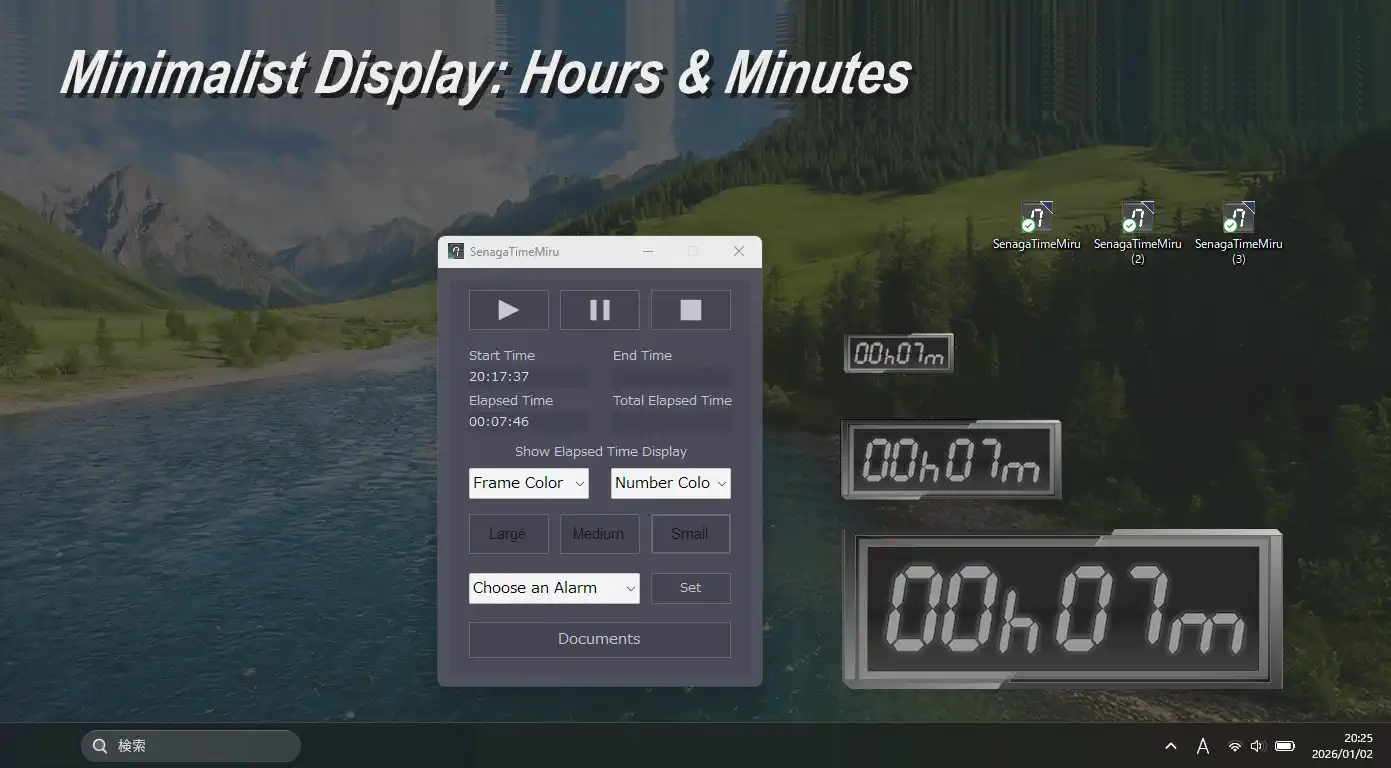This screenshot has width=1391, height=768.
Task: Open the Frame Color dropdown
Action: (x=528, y=483)
